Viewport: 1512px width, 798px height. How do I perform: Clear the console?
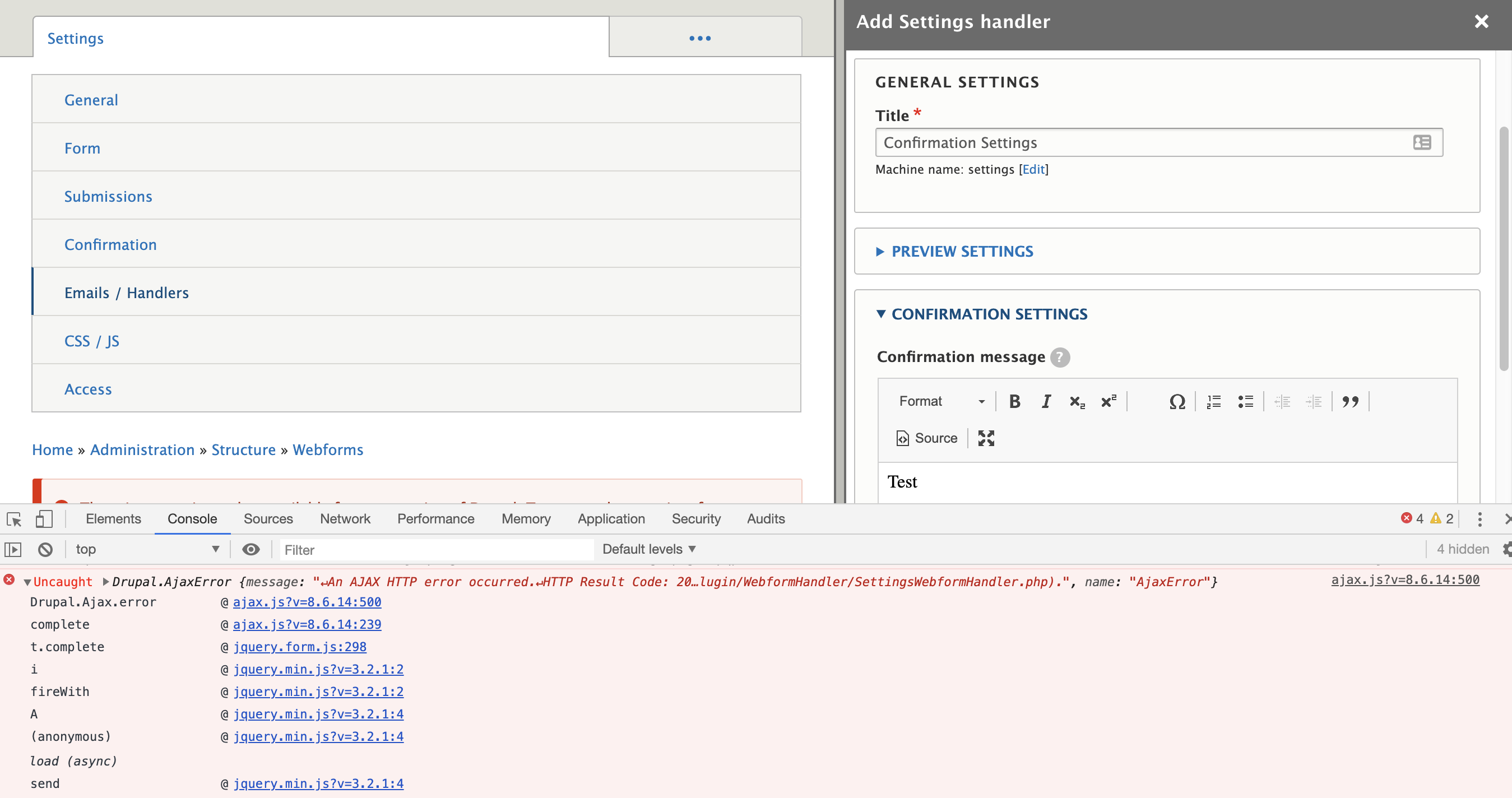[45, 549]
